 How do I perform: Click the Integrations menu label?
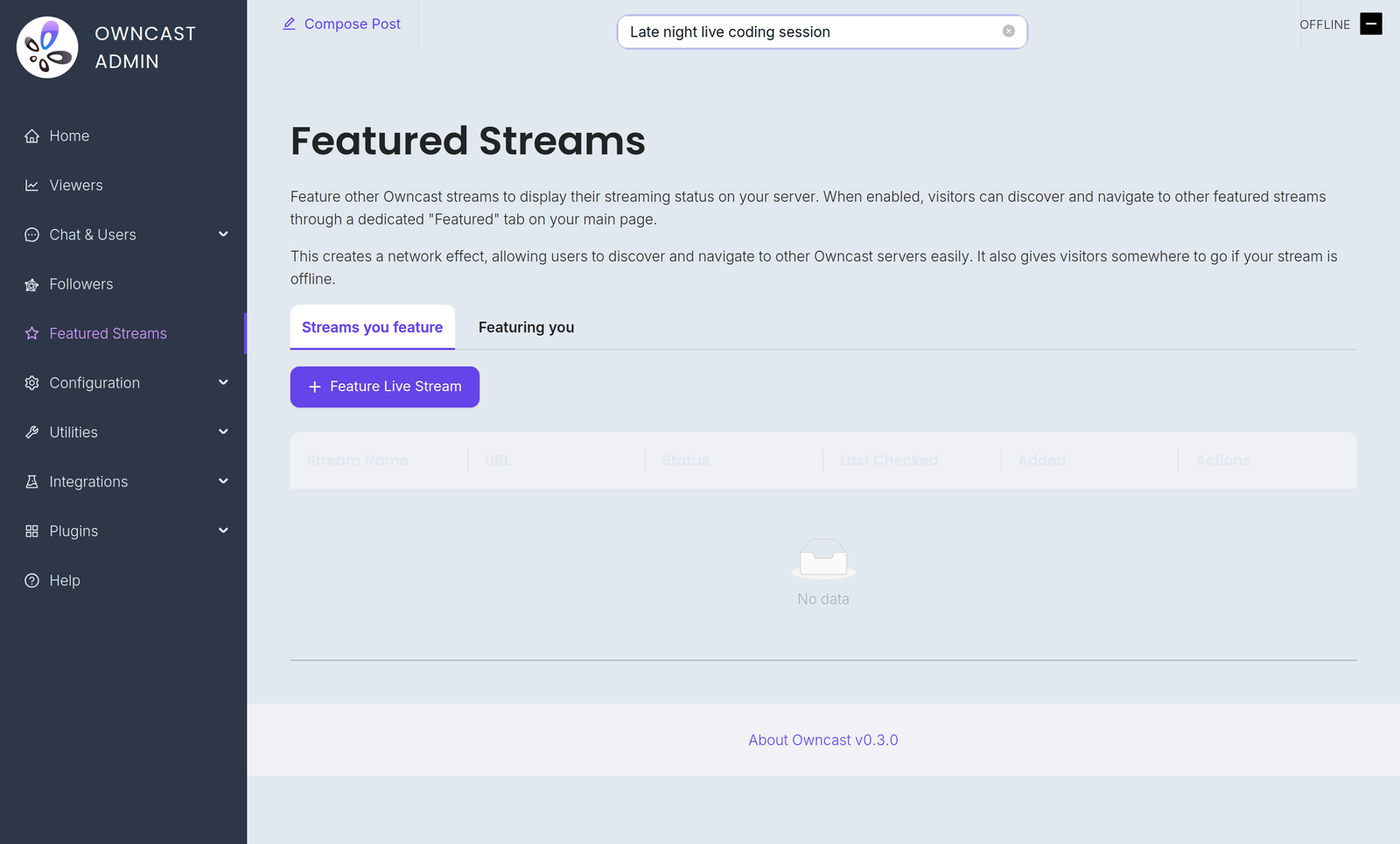(x=88, y=482)
